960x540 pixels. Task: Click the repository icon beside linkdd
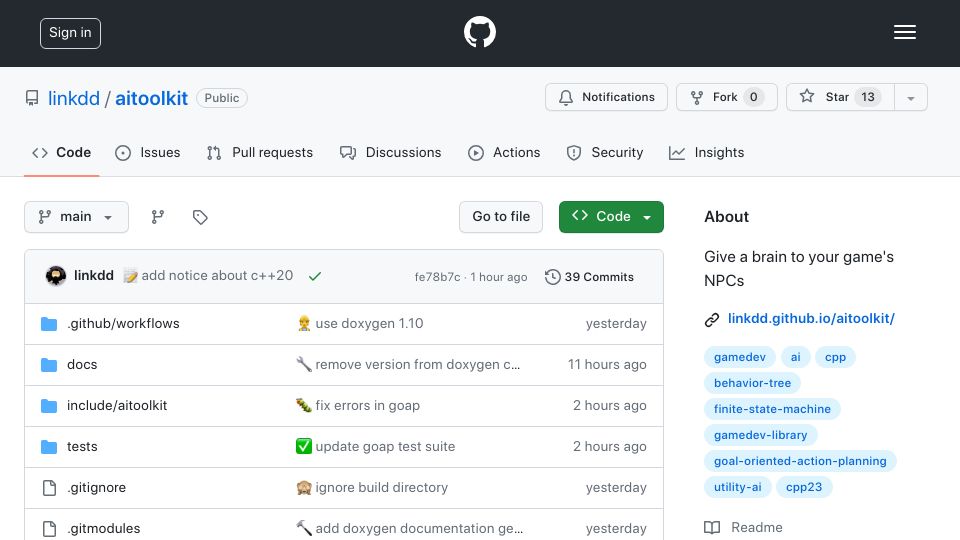click(x=32, y=98)
